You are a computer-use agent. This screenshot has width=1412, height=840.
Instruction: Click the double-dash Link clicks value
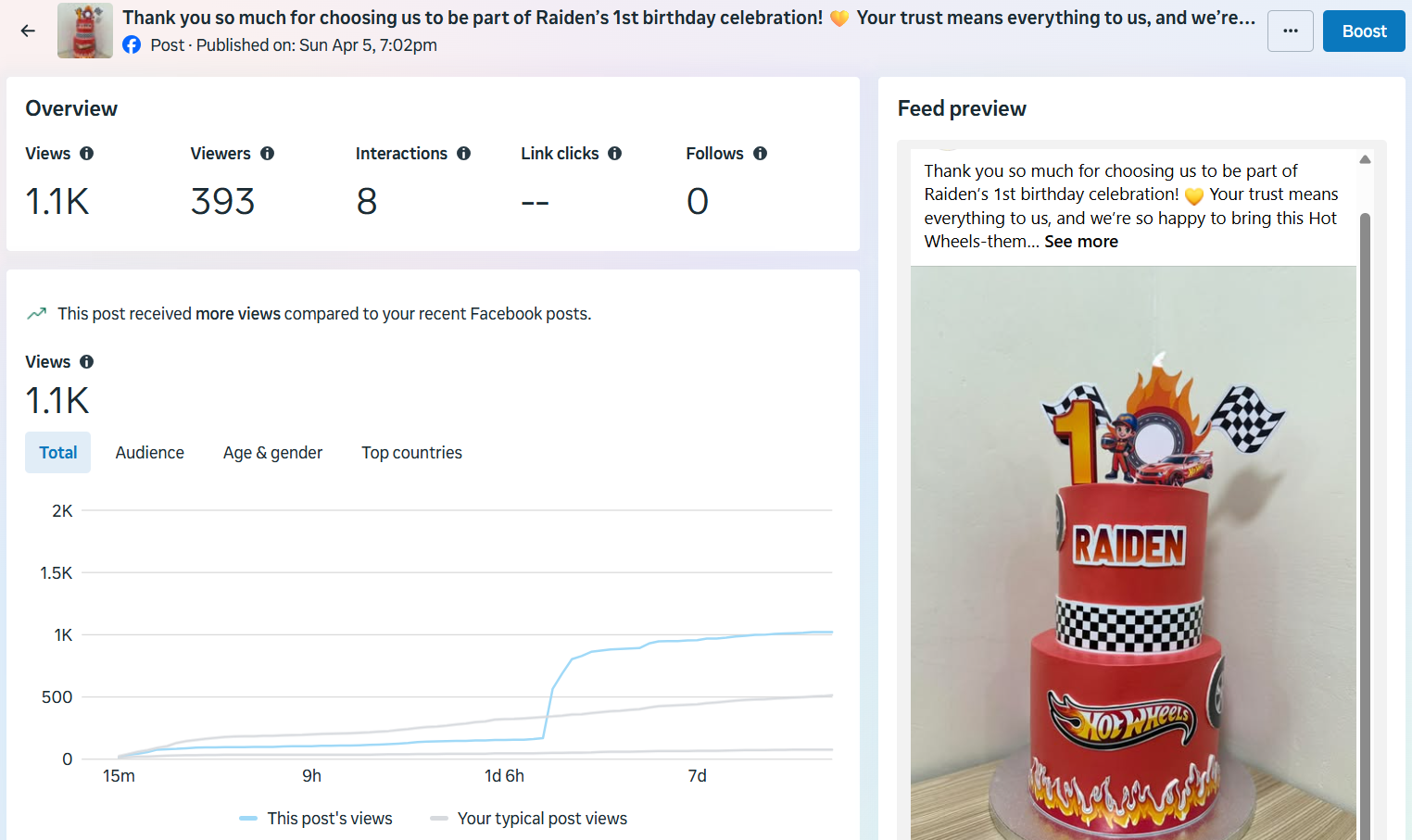535,202
